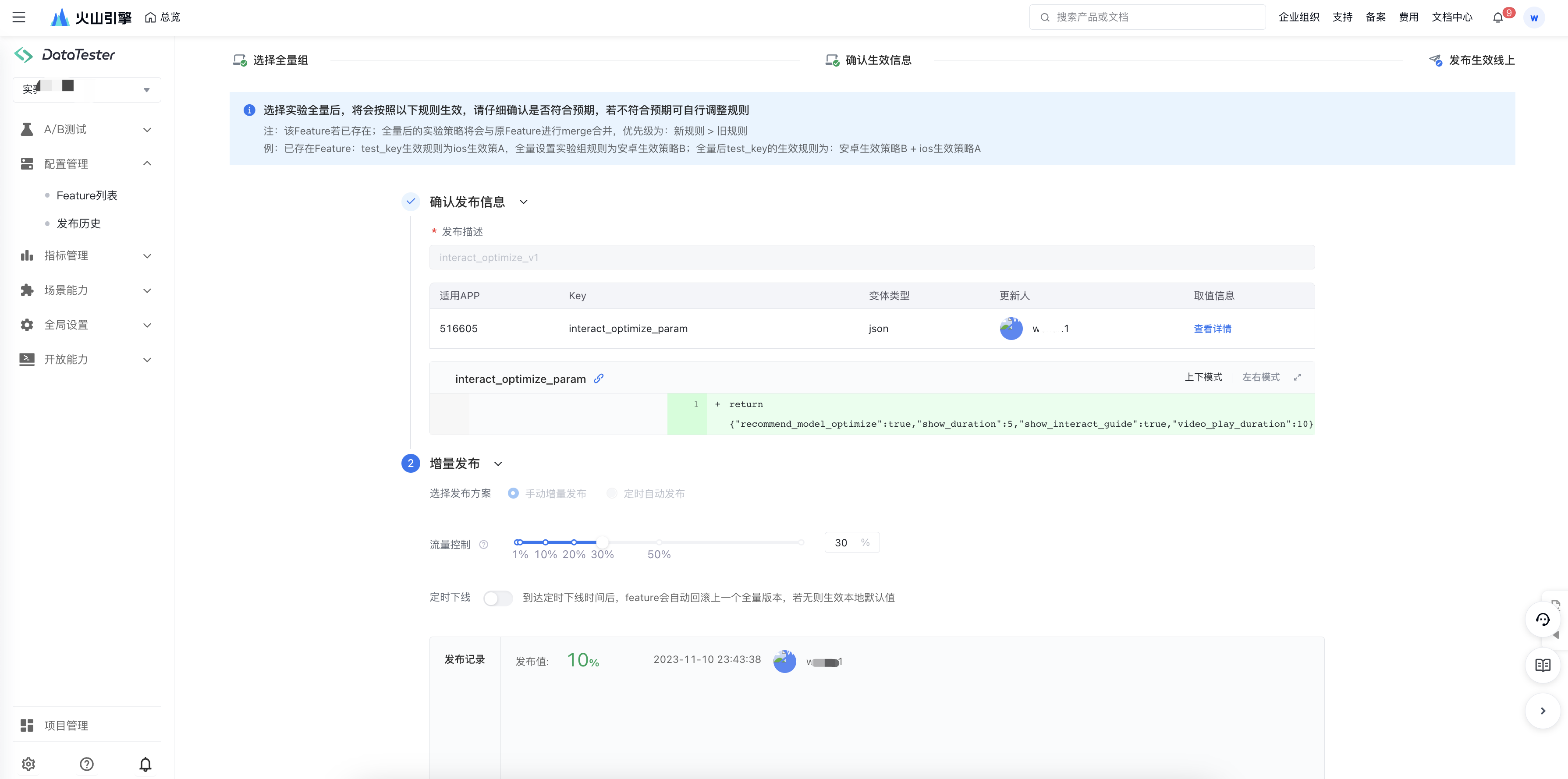Viewport: 1568px width, 779px height.
Task: Collapse the 确认发布信息 section
Action: [x=524, y=202]
